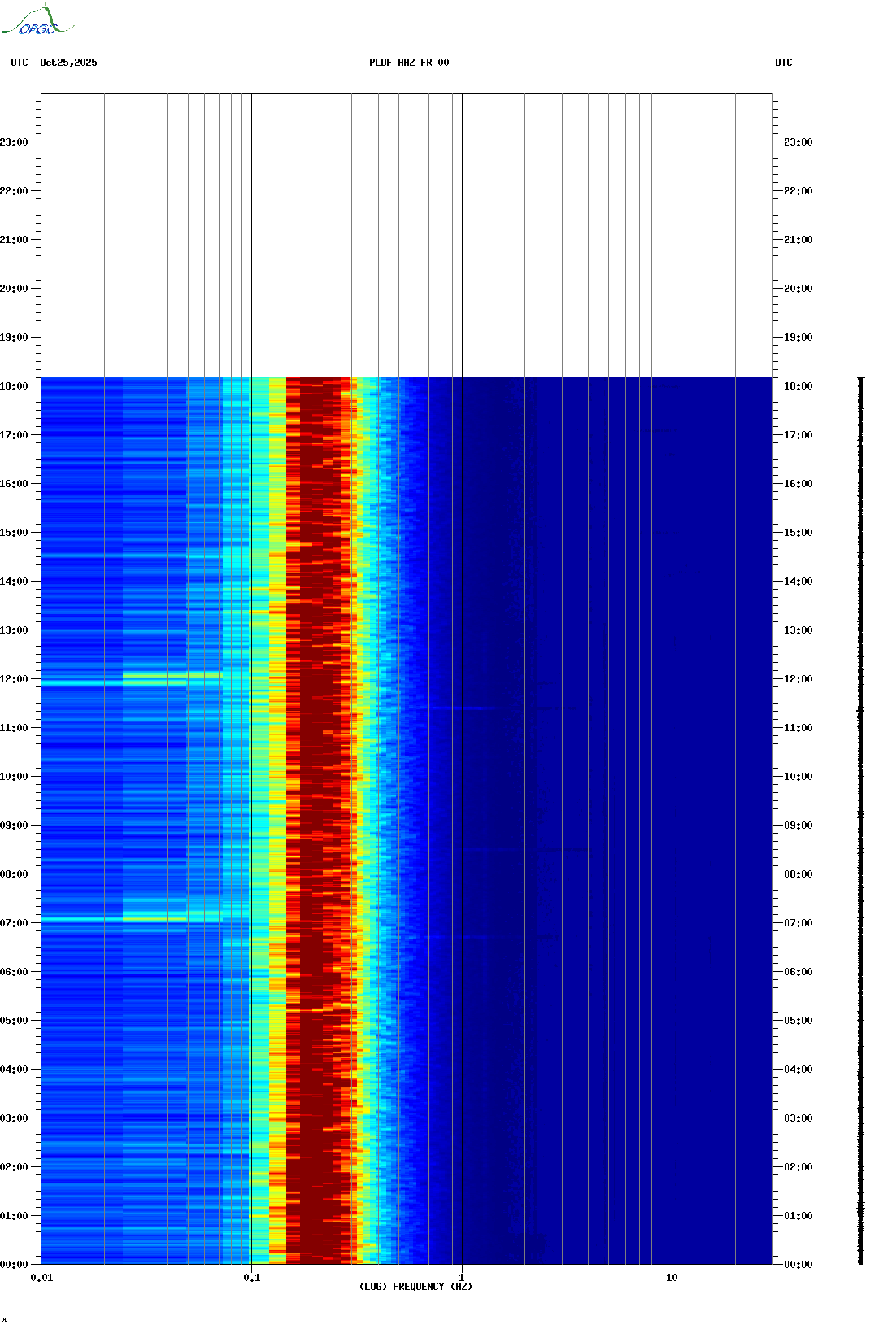This screenshot has height=1329, width=896.
Task: Click the right-side 08:00 axis label
Action: tap(798, 874)
